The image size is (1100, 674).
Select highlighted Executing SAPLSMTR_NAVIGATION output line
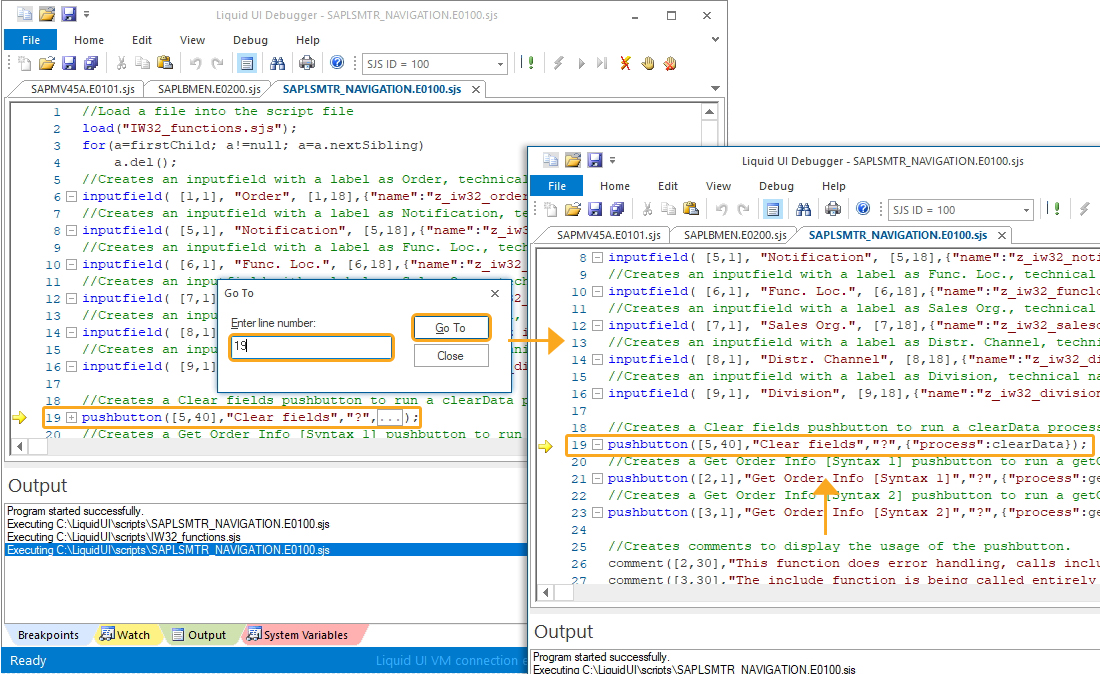point(267,550)
